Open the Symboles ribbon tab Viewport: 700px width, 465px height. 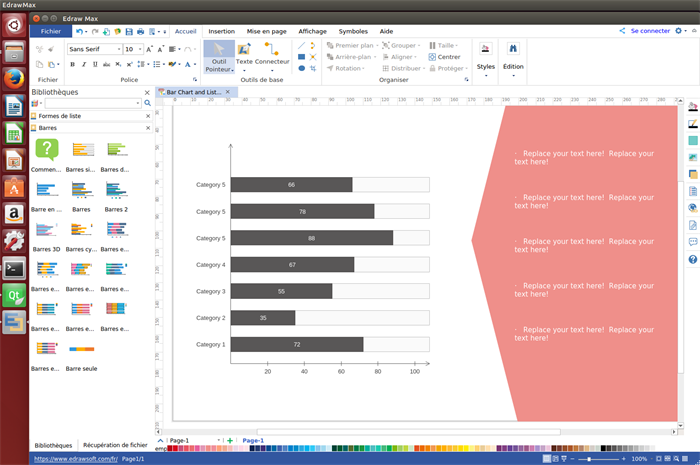353,31
